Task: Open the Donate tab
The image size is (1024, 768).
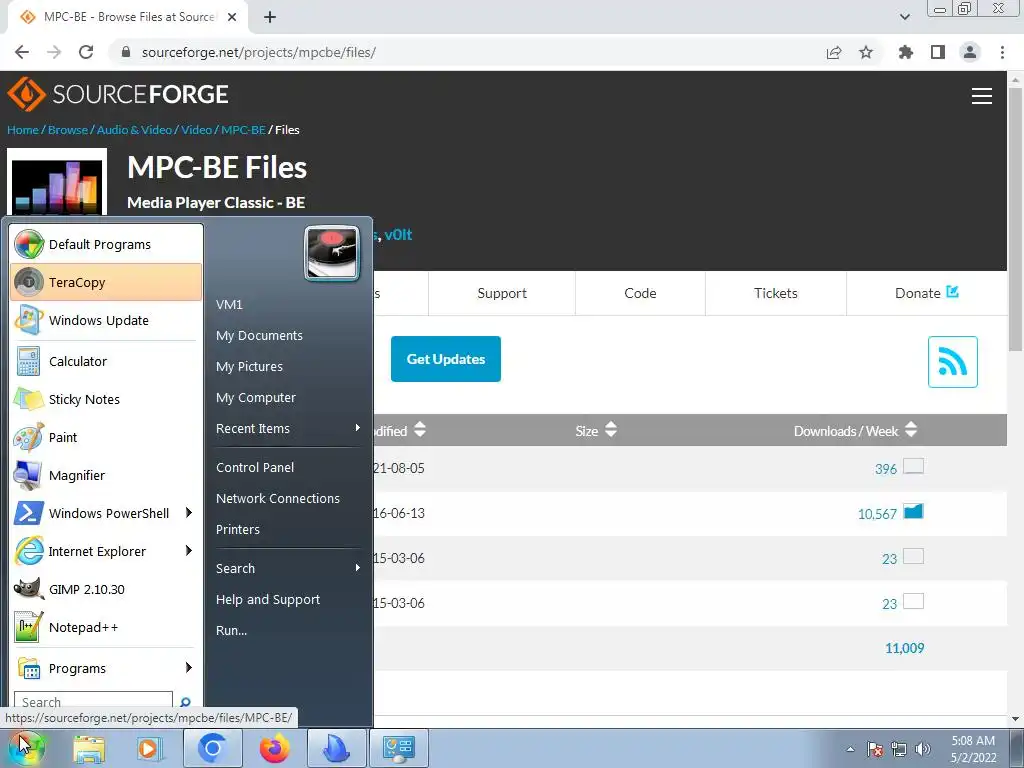Action: coord(927,293)
